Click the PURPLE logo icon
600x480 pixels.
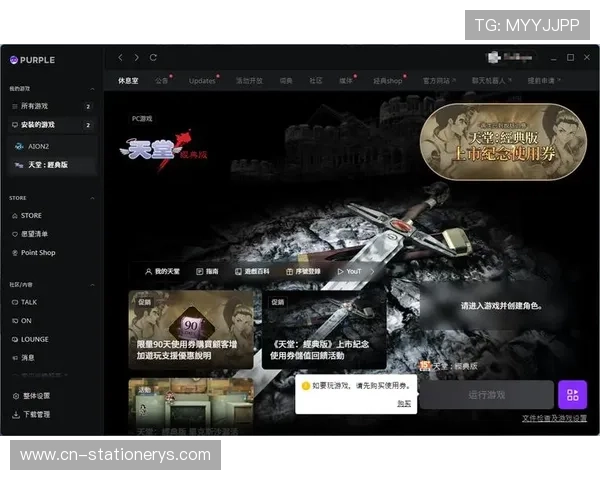coord(14,60)
